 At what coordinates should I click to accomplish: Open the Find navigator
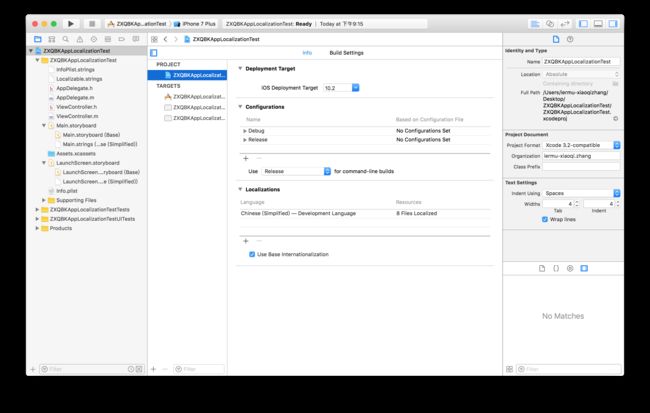[65, 39]
